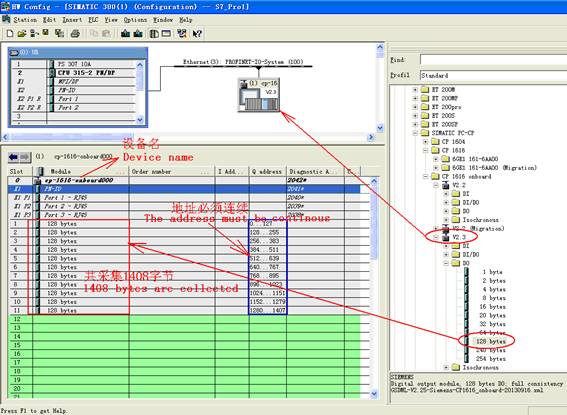The width and height of the screenshot is (567, 415).
Task: Click station view horizontal scrollbar right arrow
Action: 371,137
